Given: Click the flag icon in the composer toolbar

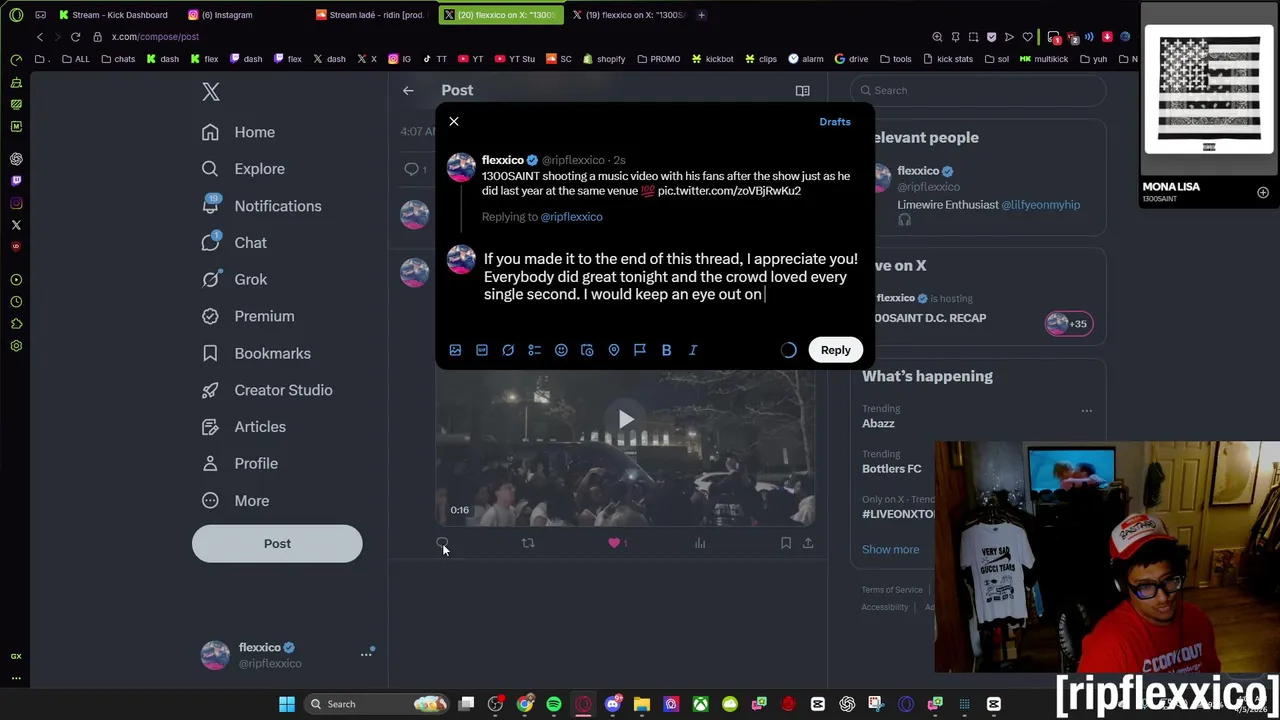Looking at the screenshot, I should (x=640, y=350).
